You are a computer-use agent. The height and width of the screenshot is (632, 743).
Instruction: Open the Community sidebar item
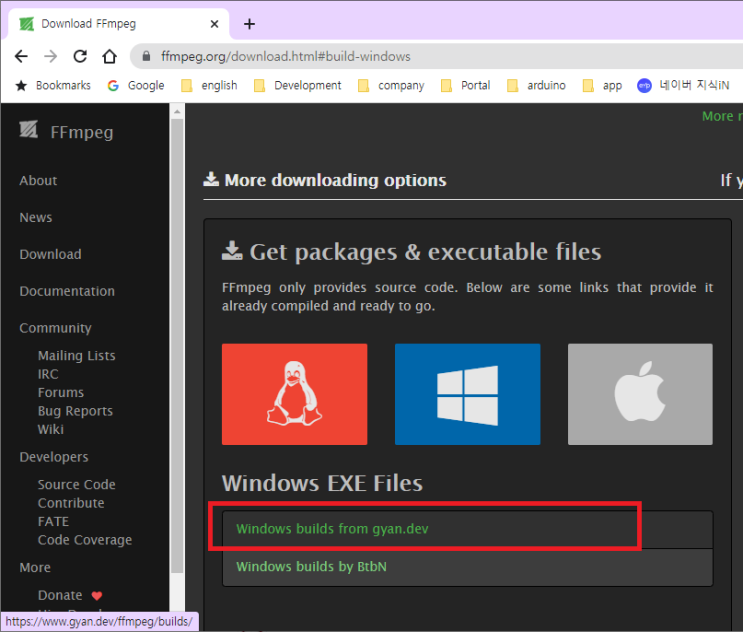(x=55, y=328)
